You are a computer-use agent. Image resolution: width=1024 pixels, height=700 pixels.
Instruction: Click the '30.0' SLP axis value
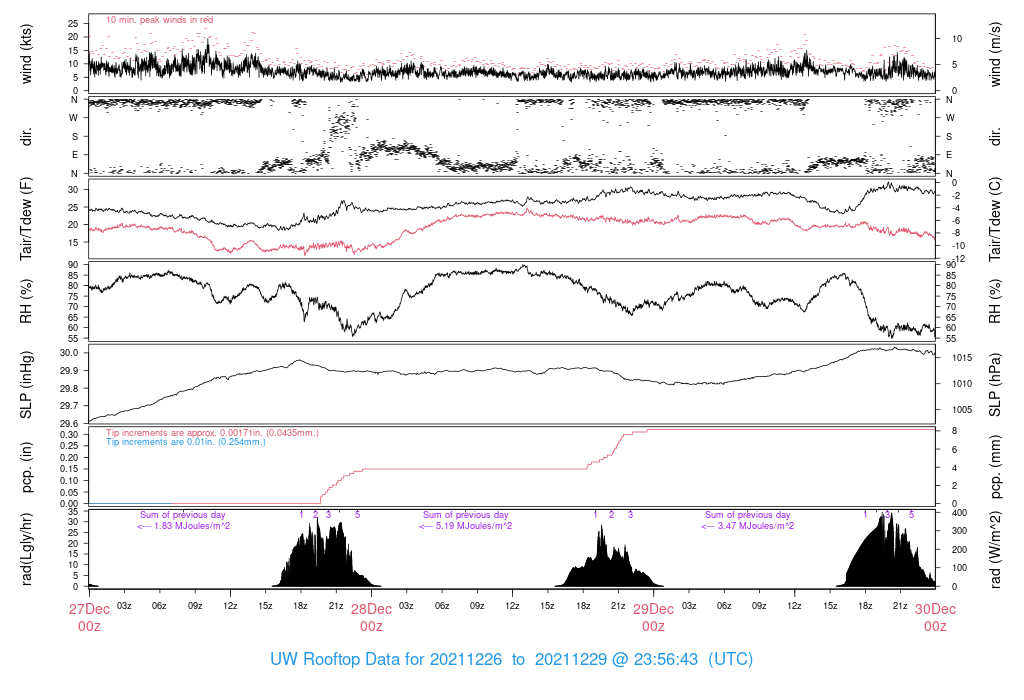tap(71, 353)
